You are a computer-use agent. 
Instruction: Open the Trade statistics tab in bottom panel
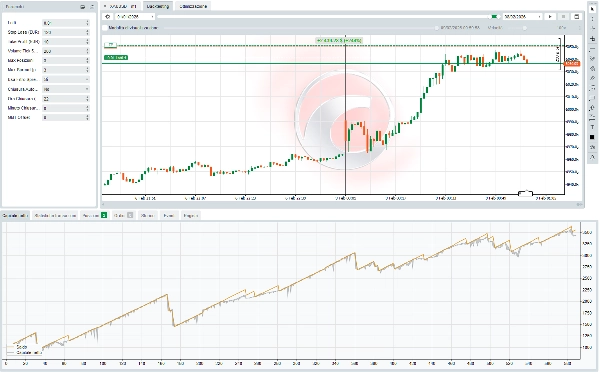55,215
